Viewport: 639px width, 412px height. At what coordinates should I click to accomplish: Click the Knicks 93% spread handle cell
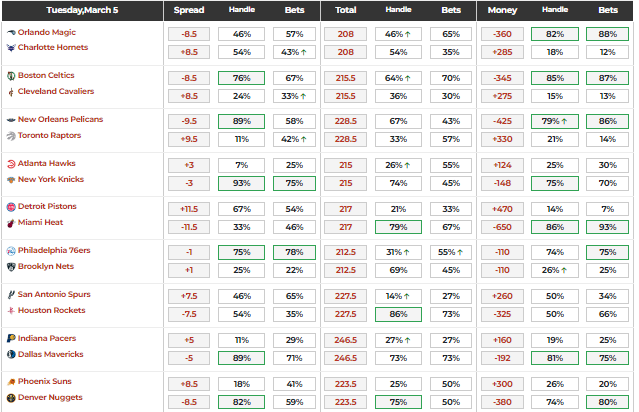[x=240, y=183]
